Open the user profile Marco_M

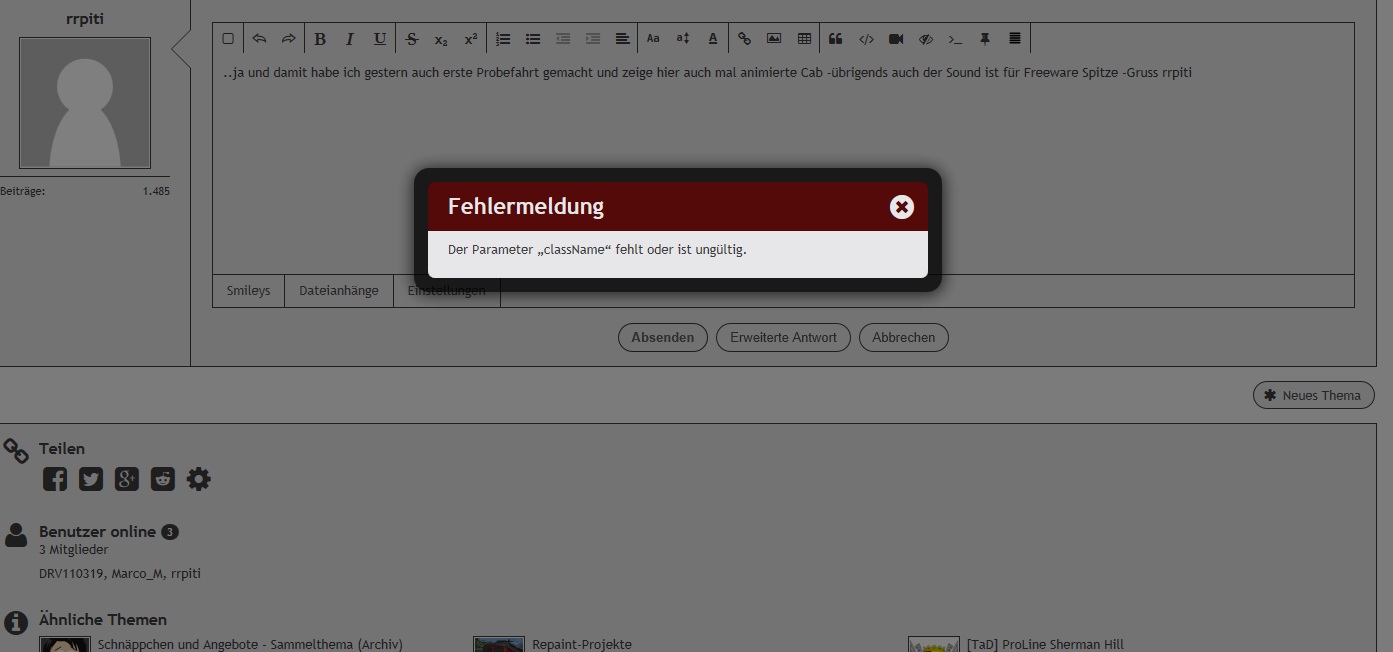(x=135, y=574)
